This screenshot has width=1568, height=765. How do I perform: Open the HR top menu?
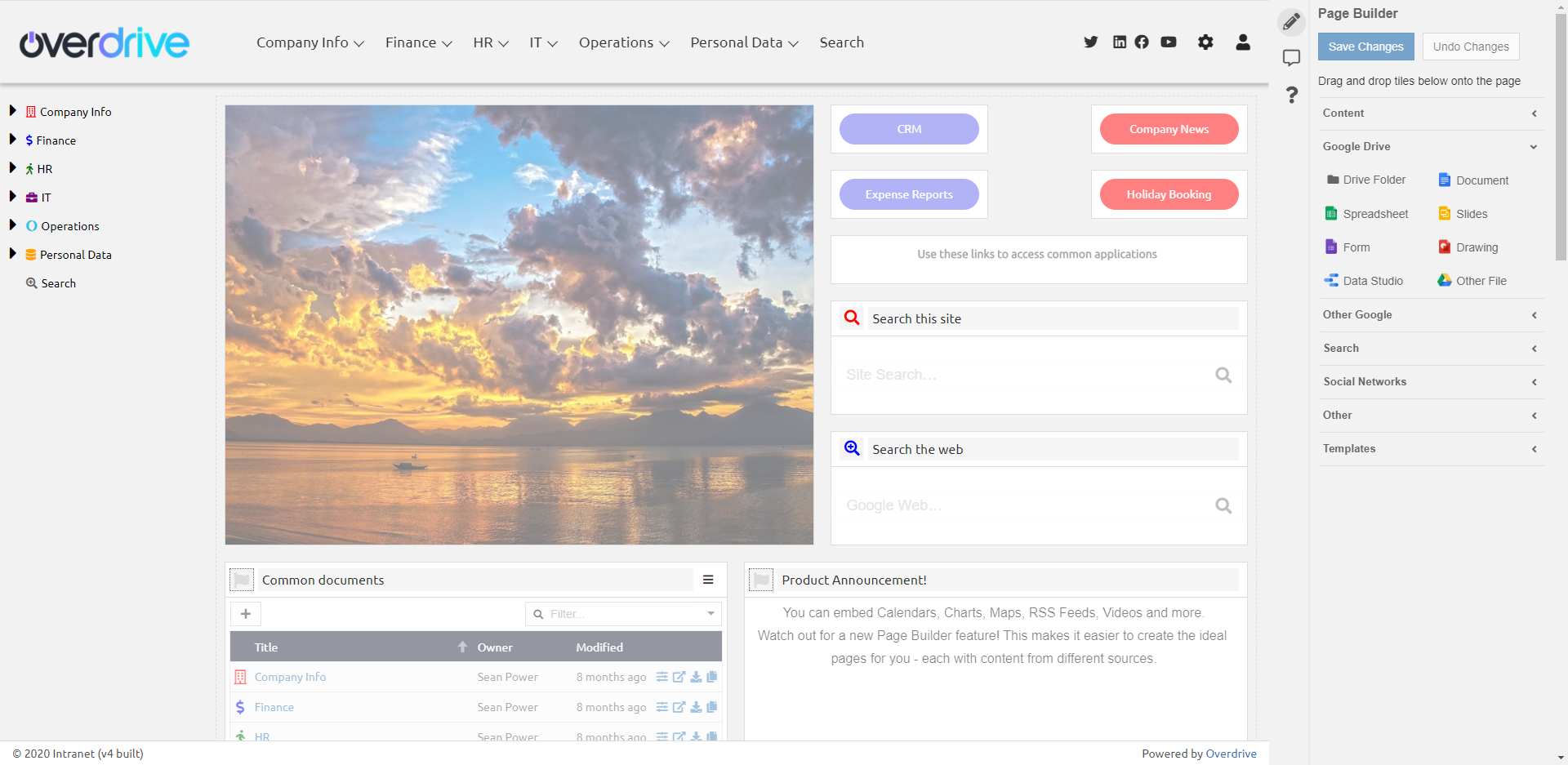491,42
